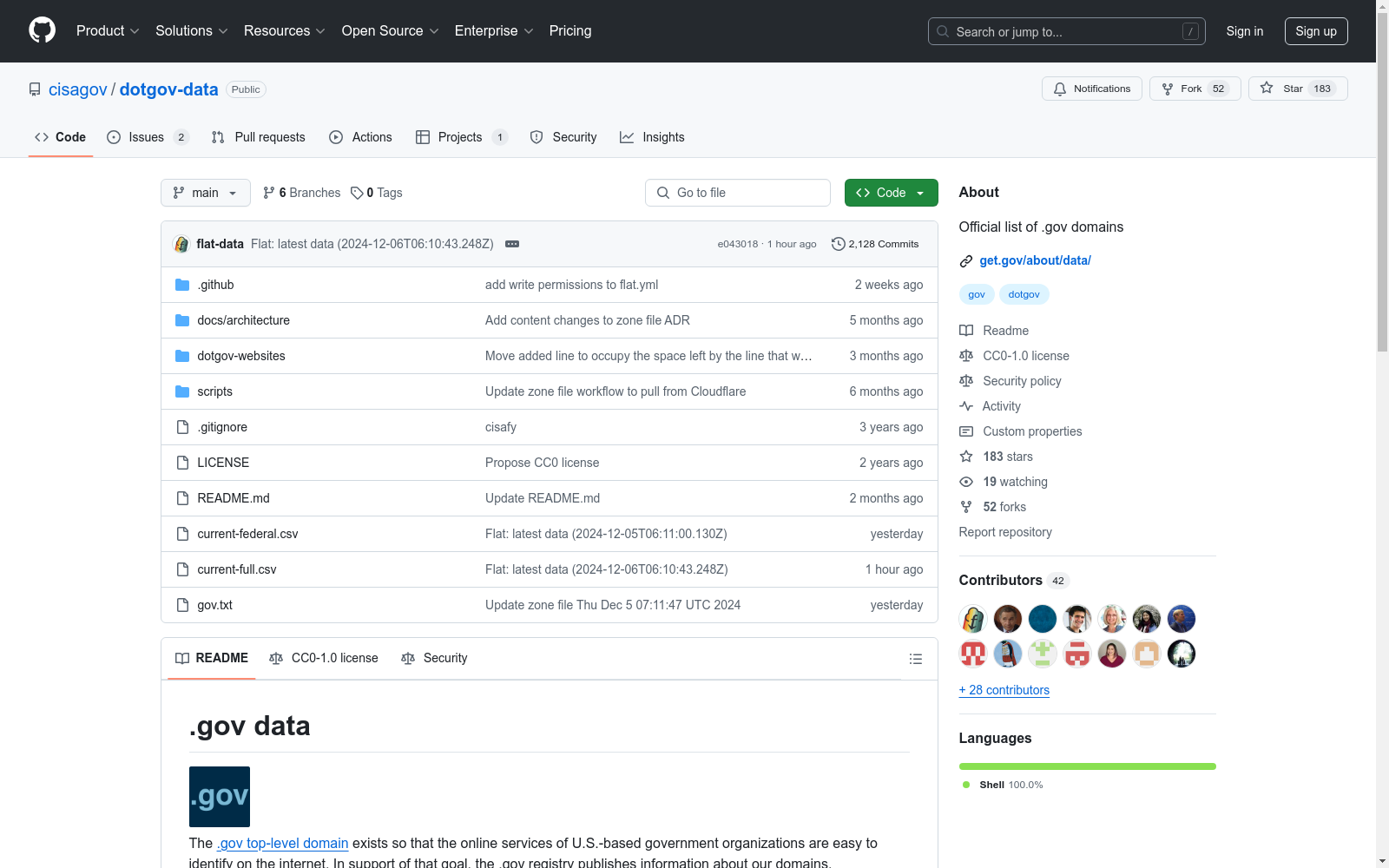Screen dimensions: 1389x868
Task: Click the gov topic tag
Action: tap(977, 294)
